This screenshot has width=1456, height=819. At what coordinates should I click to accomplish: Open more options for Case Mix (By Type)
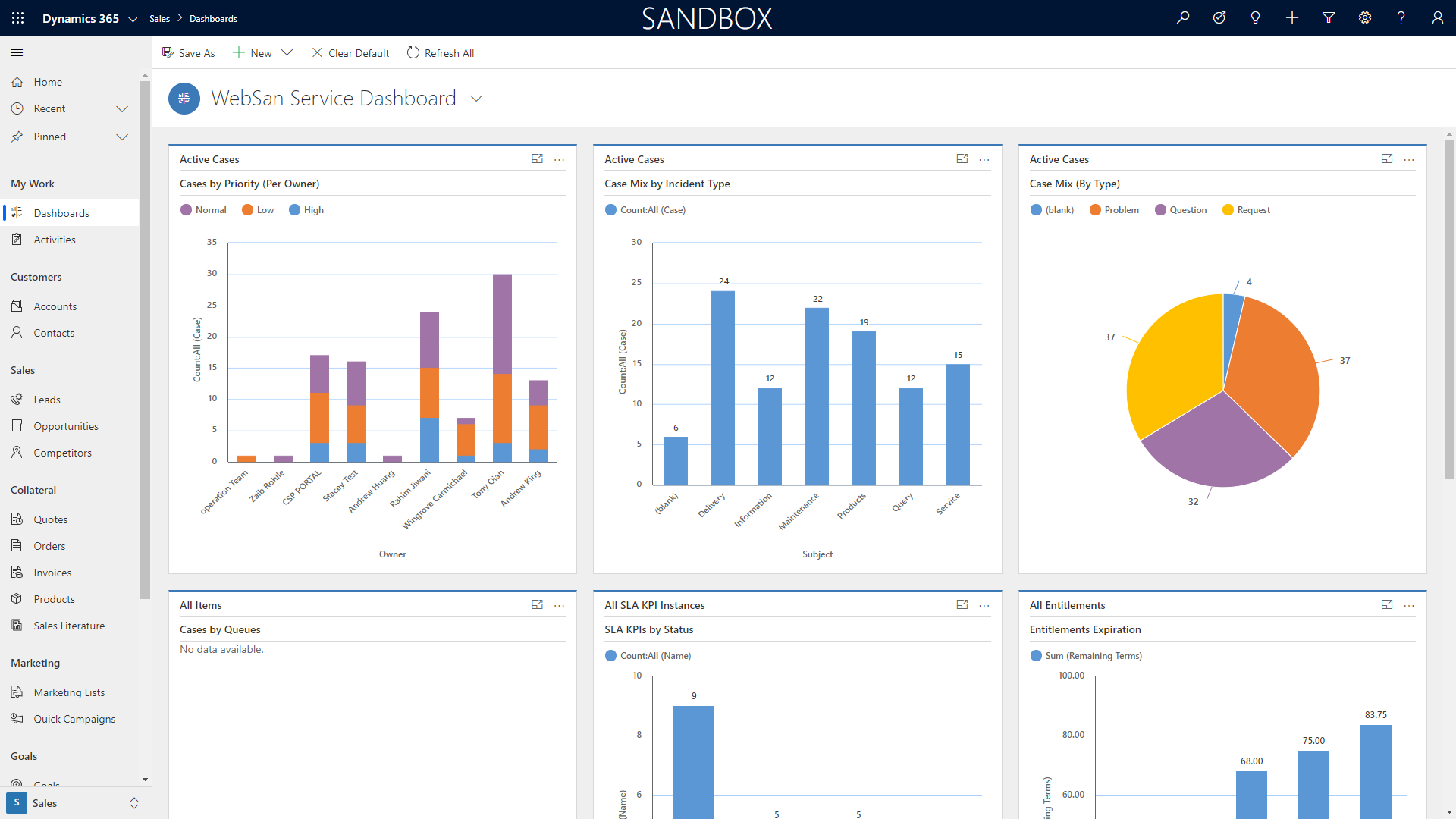point(1409,159)
